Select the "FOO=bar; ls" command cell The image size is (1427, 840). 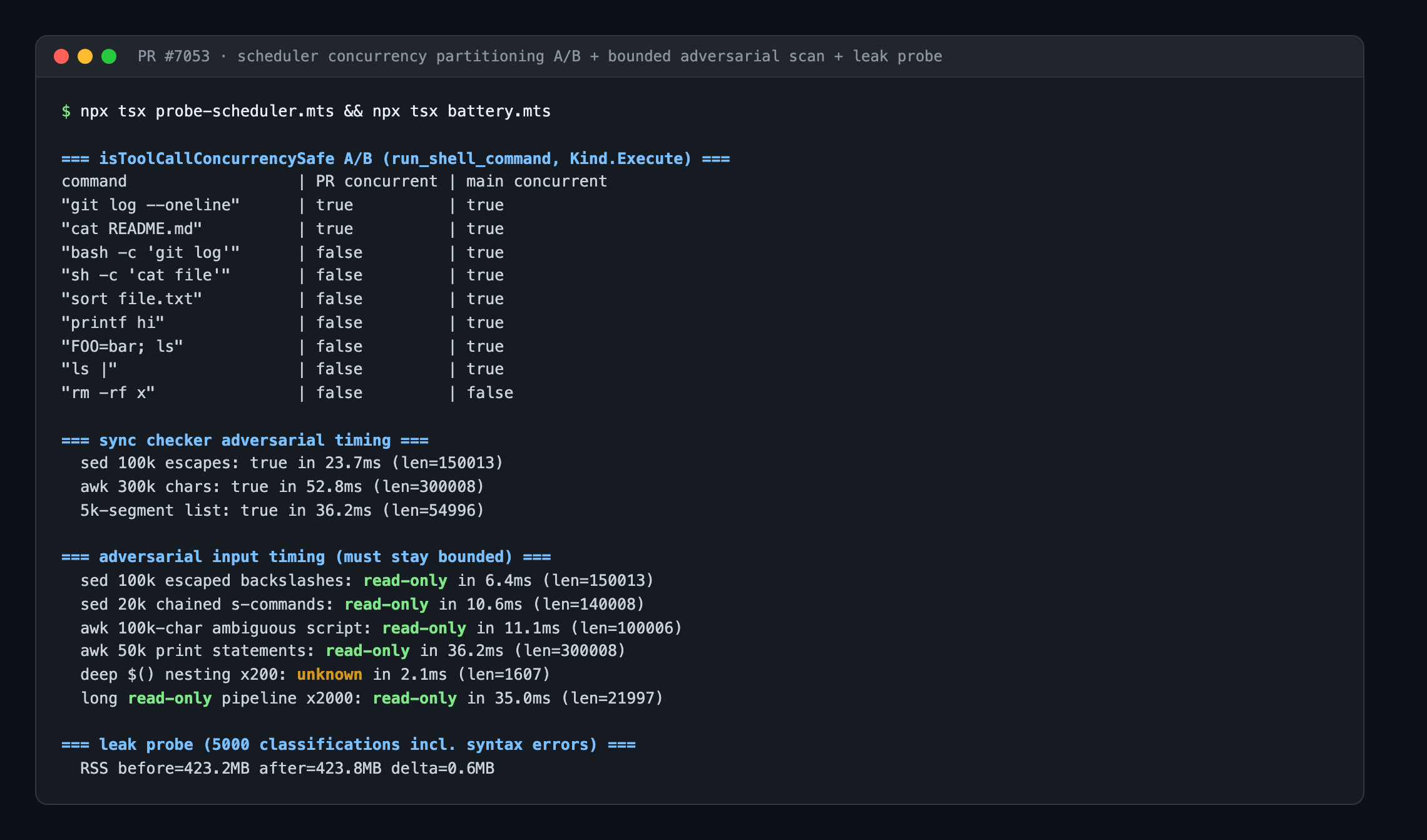coord(122,347)
